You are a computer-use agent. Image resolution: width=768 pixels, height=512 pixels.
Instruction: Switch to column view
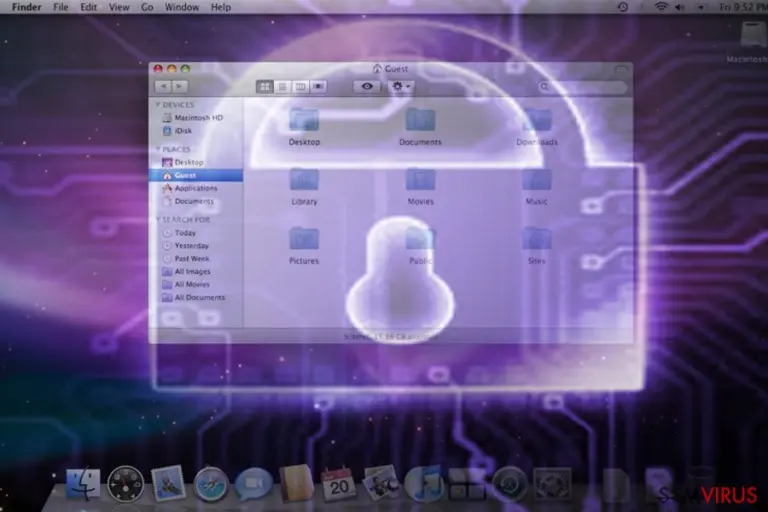(x=300, y=87)
